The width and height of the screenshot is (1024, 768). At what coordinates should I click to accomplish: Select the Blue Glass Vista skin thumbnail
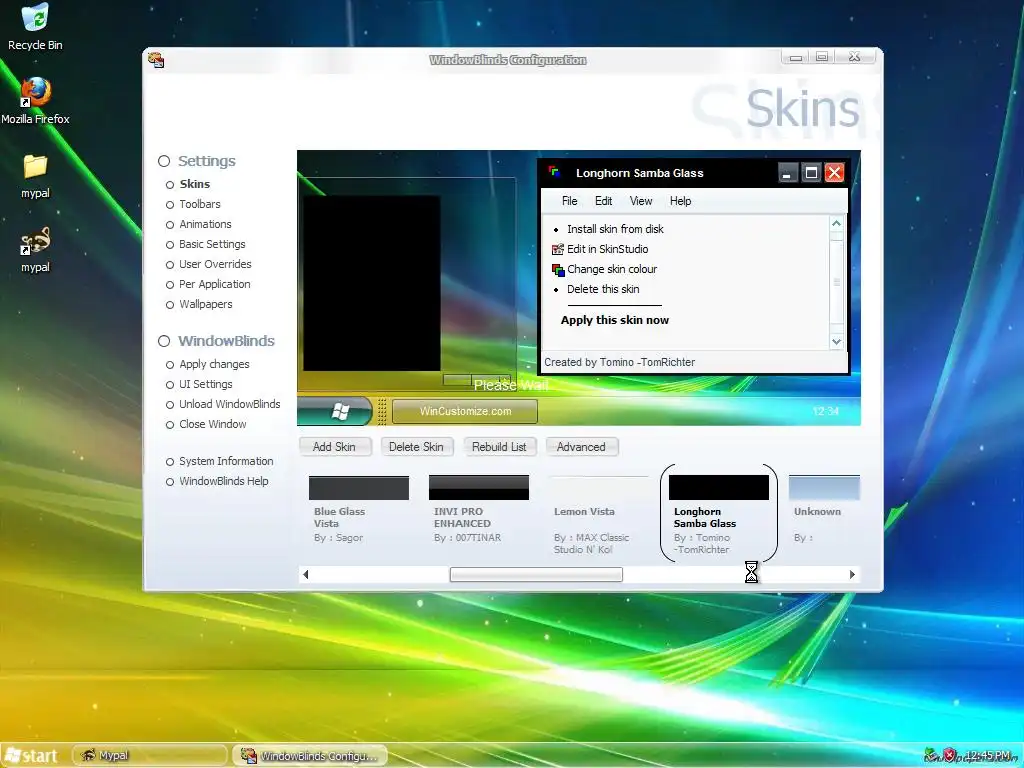coord(359,488)
